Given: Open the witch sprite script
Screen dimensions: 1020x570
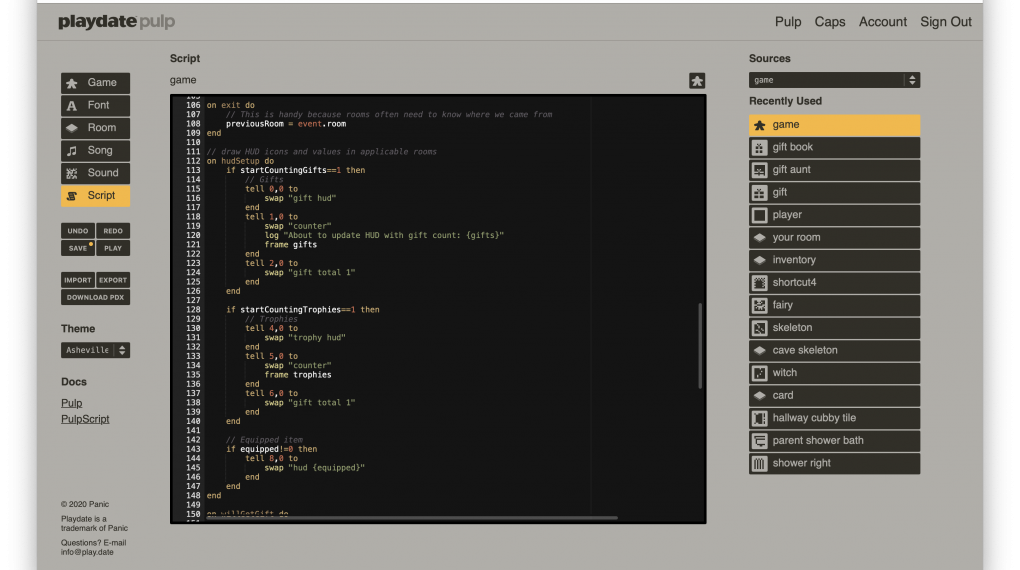Looking at the screenshot, I should point(834,373).
